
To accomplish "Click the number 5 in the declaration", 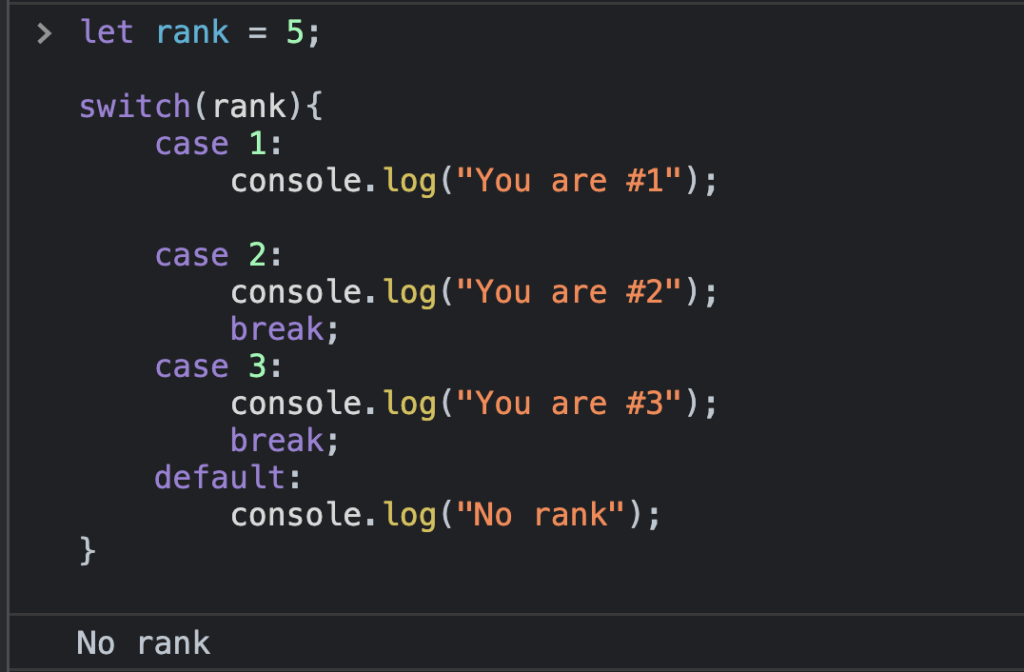I will point(298,32).
